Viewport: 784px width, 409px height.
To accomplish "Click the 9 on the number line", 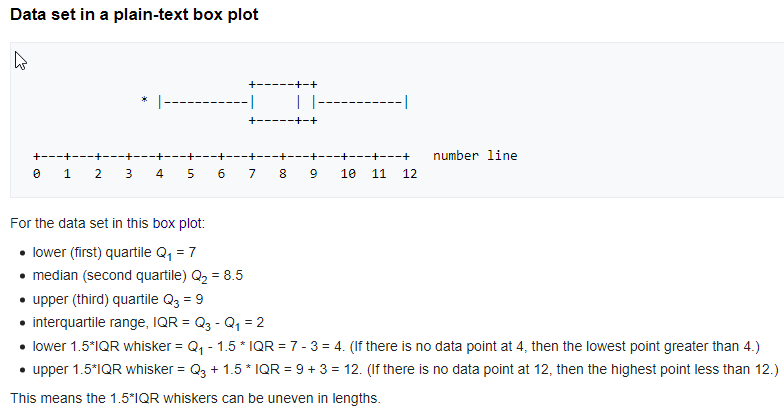I will [314, 174].
